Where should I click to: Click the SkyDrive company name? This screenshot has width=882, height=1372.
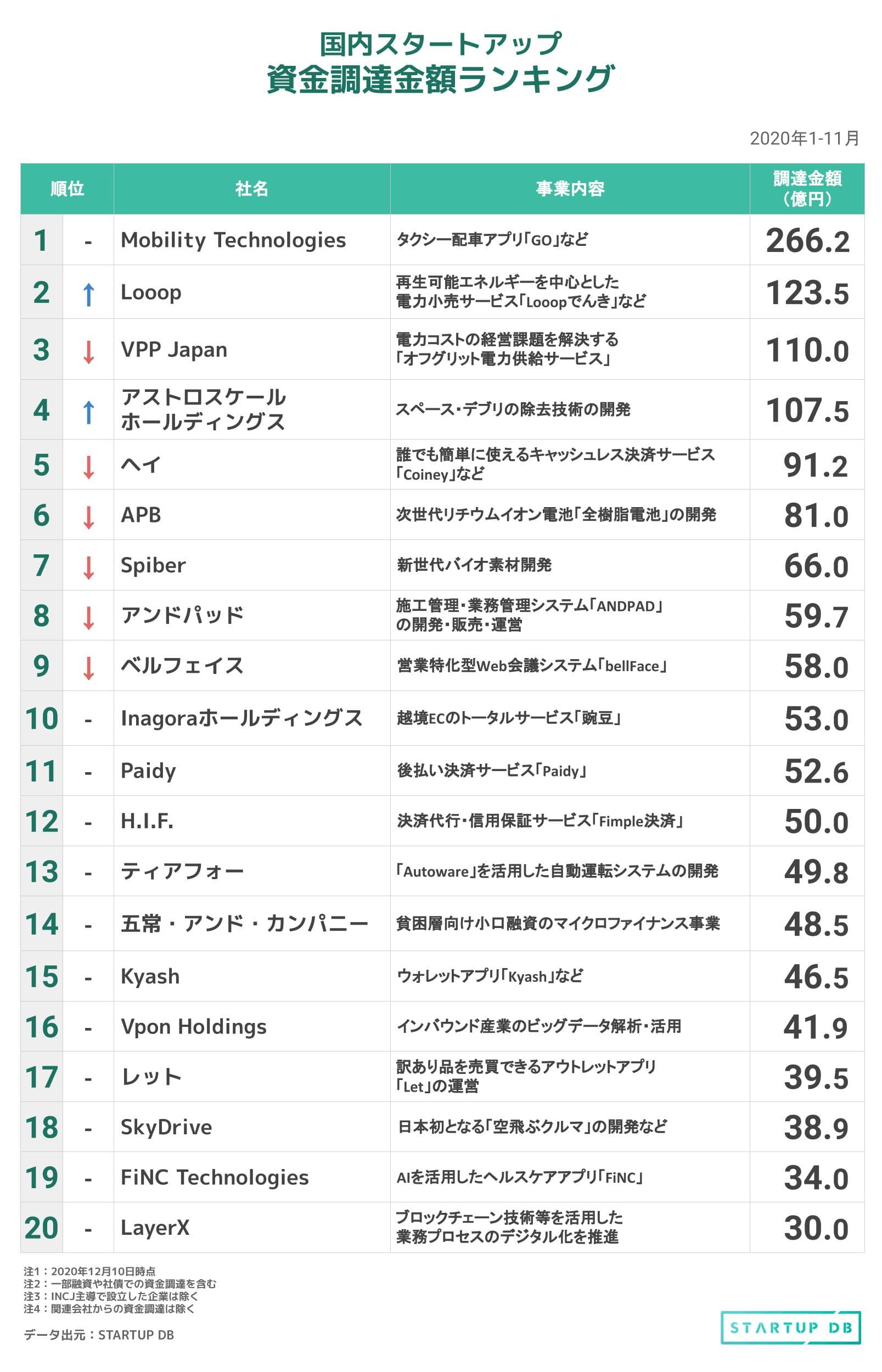[x=166, y=1127]
